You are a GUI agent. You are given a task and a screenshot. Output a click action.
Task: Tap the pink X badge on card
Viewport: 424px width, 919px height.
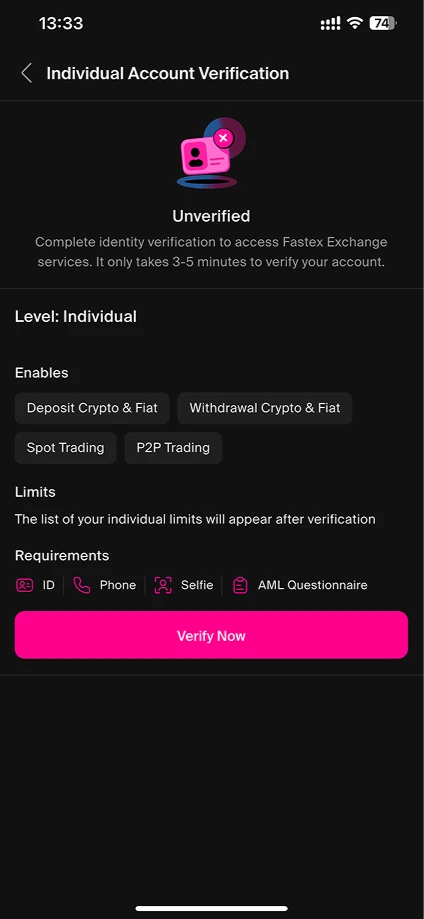pyautogui.click(x=222, y=138)
